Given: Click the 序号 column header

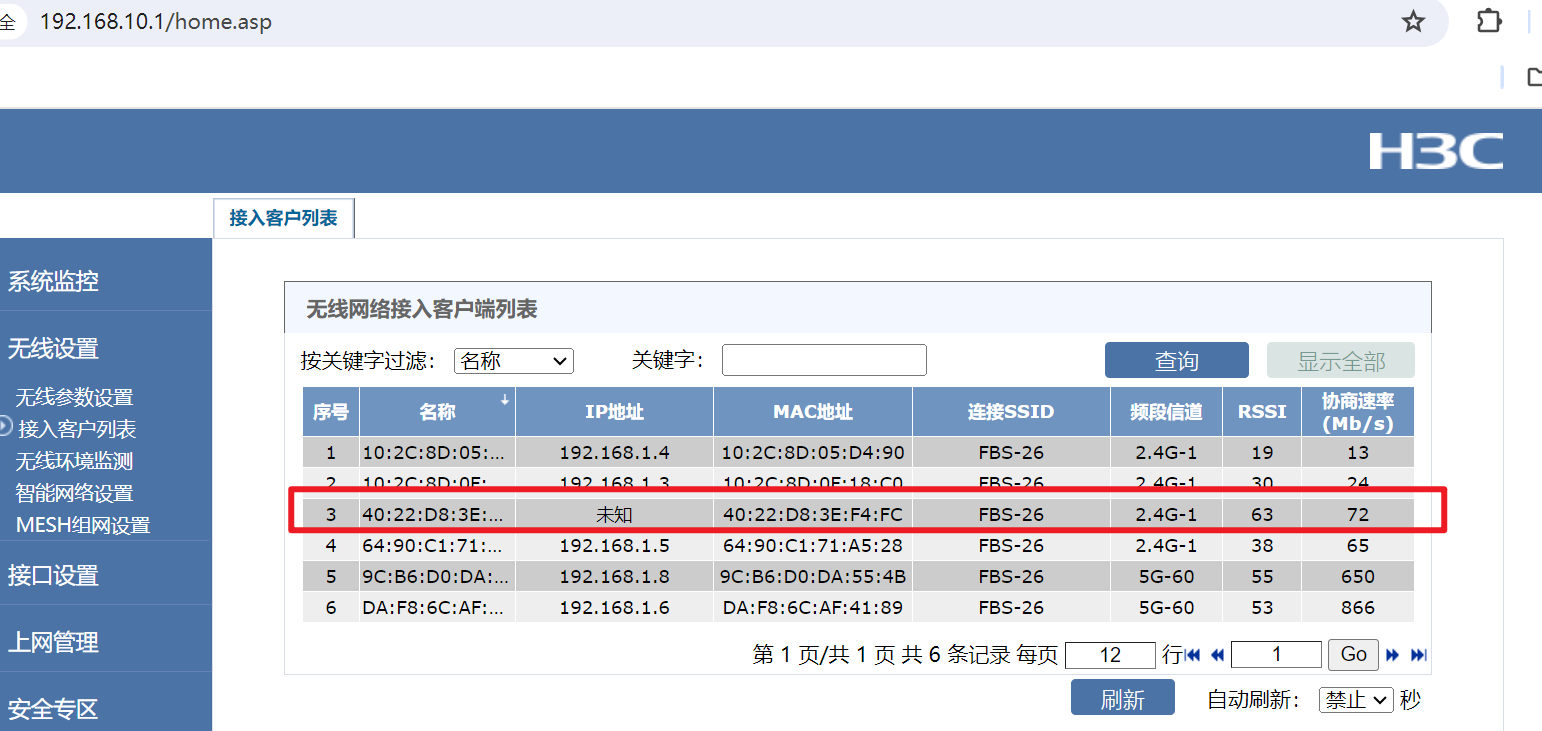Looking at the screenshot, I should (331, 412).
